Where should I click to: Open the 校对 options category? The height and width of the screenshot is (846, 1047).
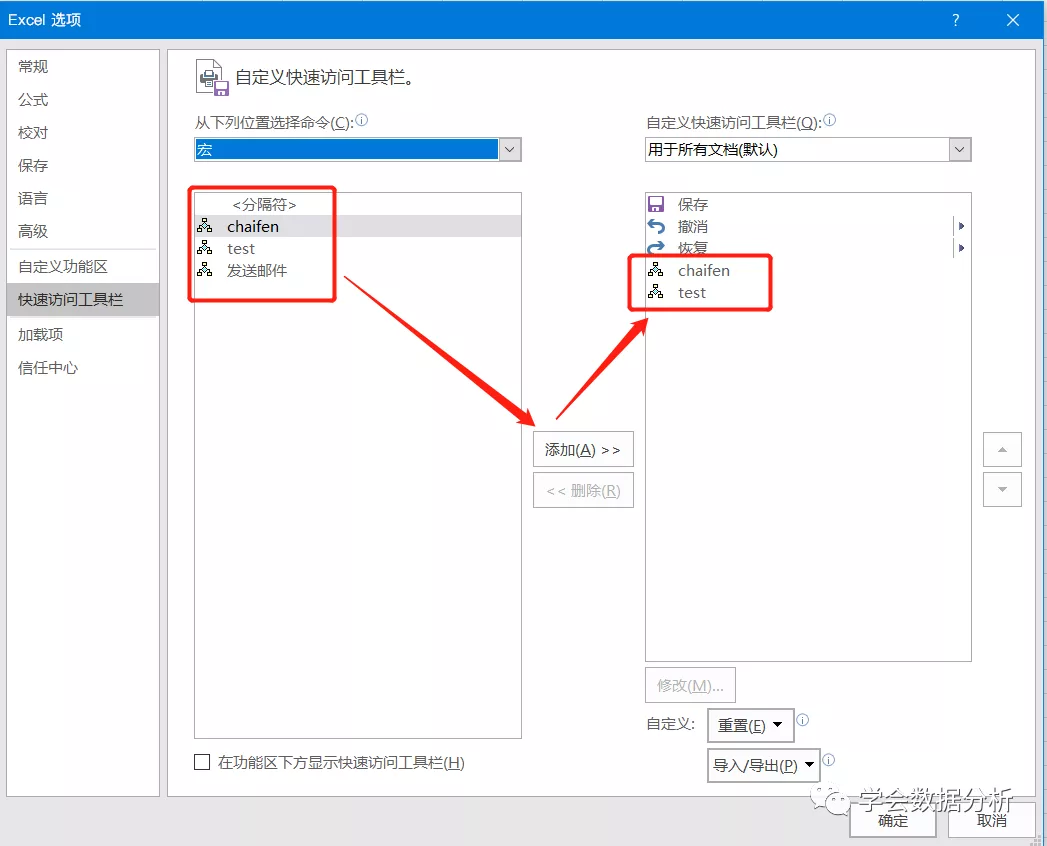pyautogui.click(x=83, y=132)
